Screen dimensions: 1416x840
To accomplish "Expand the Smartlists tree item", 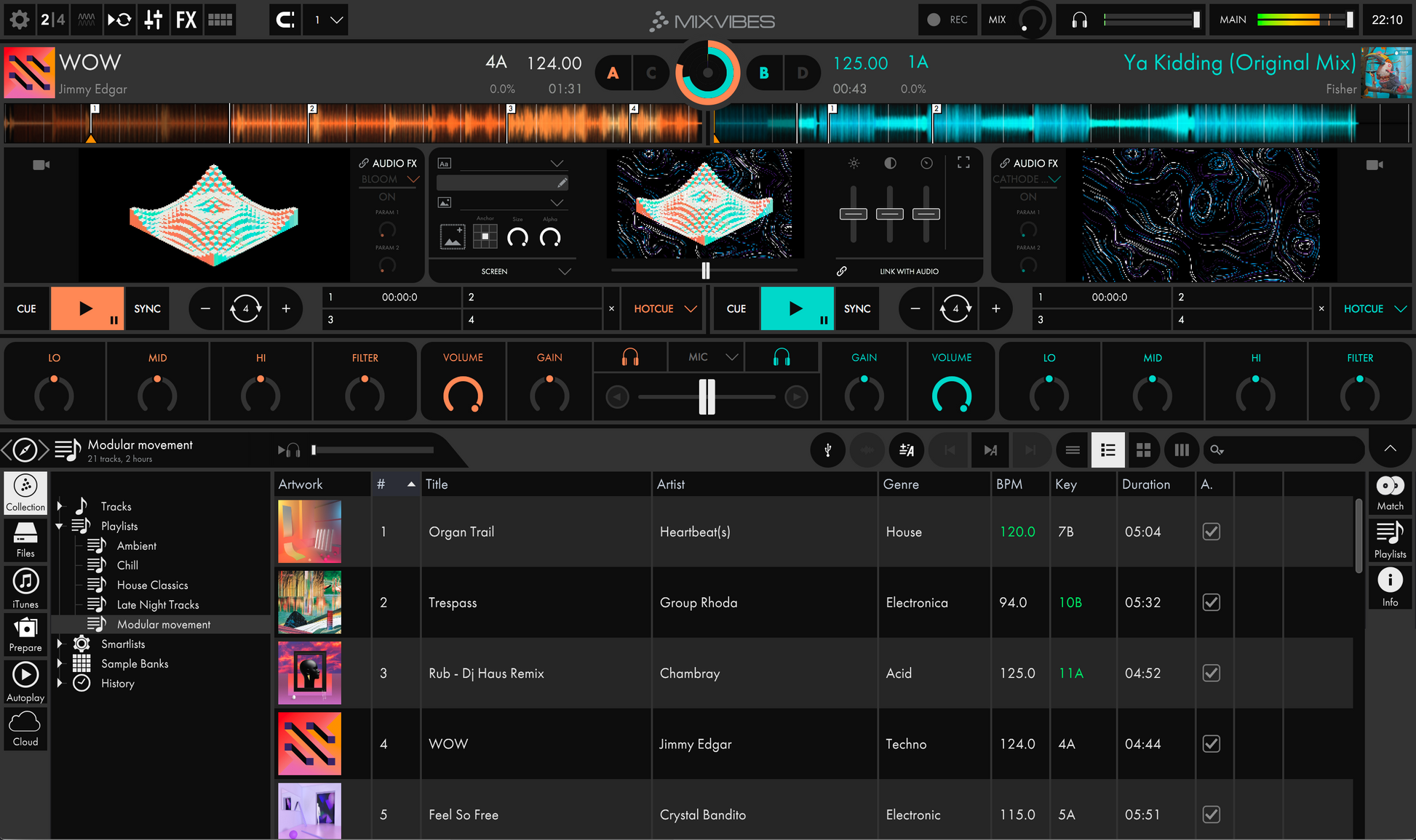I will [61, 644].
